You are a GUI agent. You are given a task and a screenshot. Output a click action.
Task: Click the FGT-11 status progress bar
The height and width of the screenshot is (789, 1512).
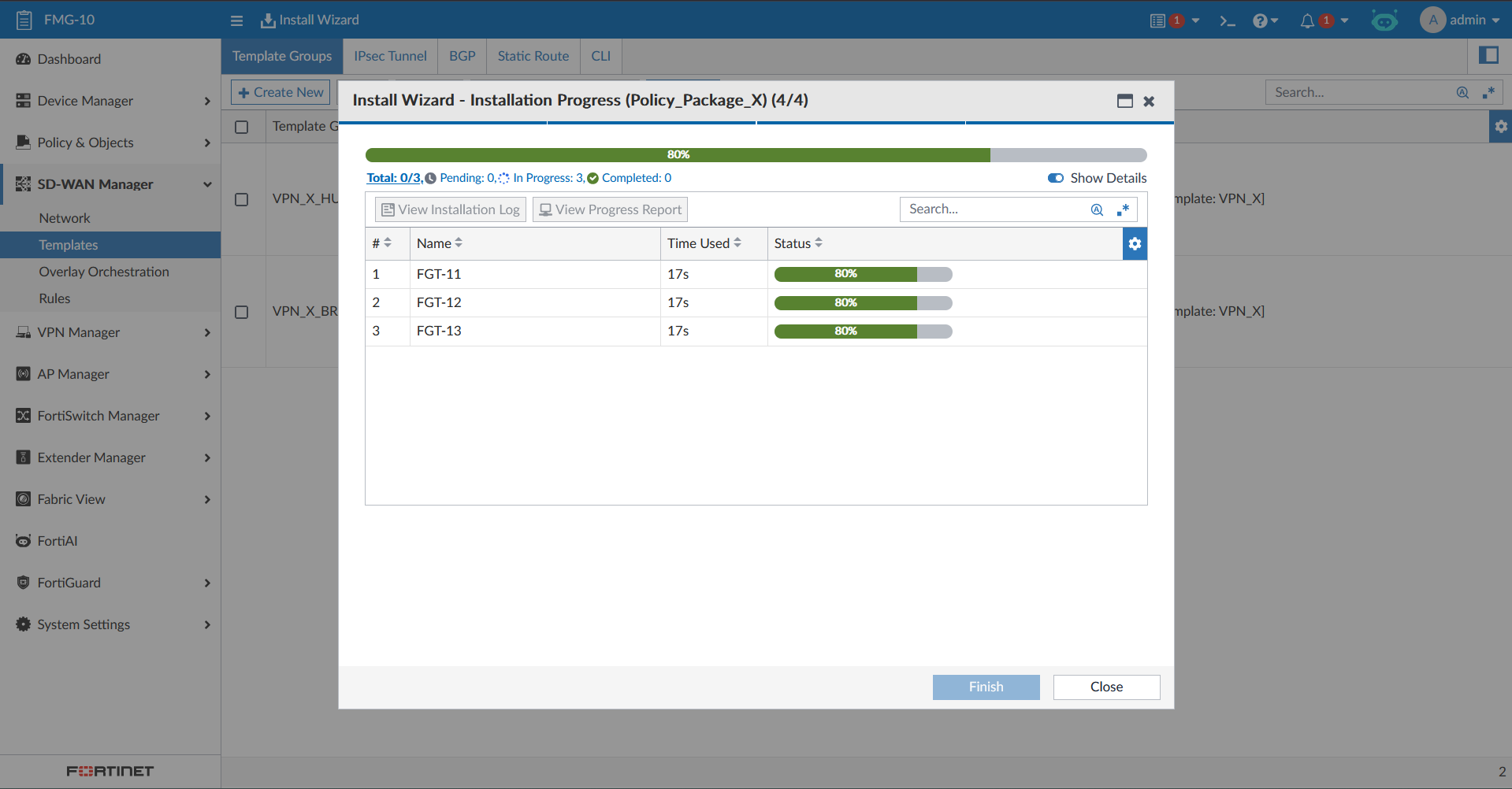point(863,274)
